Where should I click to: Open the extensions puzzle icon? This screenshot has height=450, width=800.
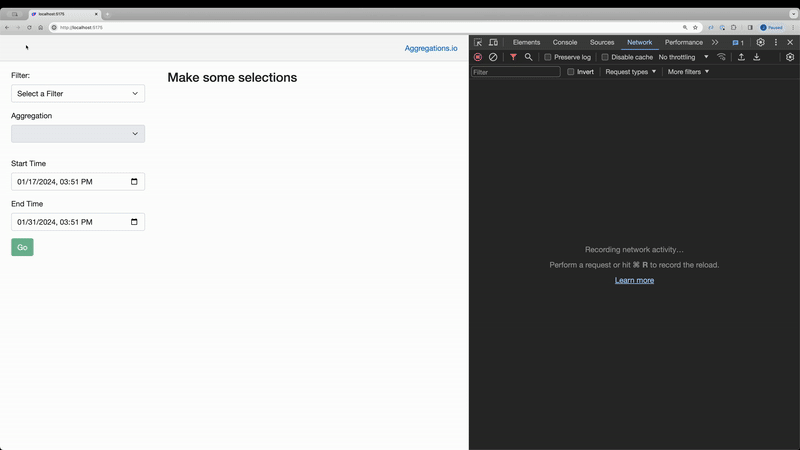click(x=734, y=28)
